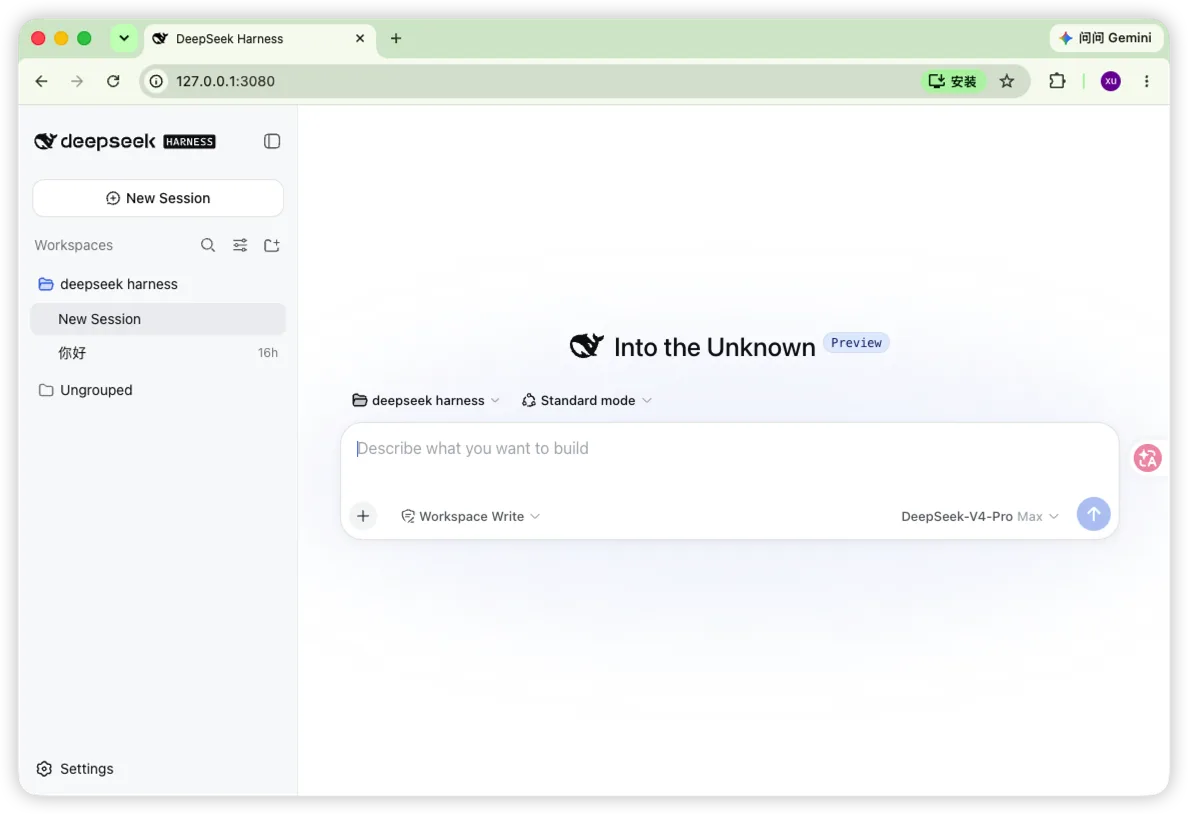This screenshot has height=814, width=1188.
Task: Go back with the browser back arrow
Action: click(x=42, y=81)
